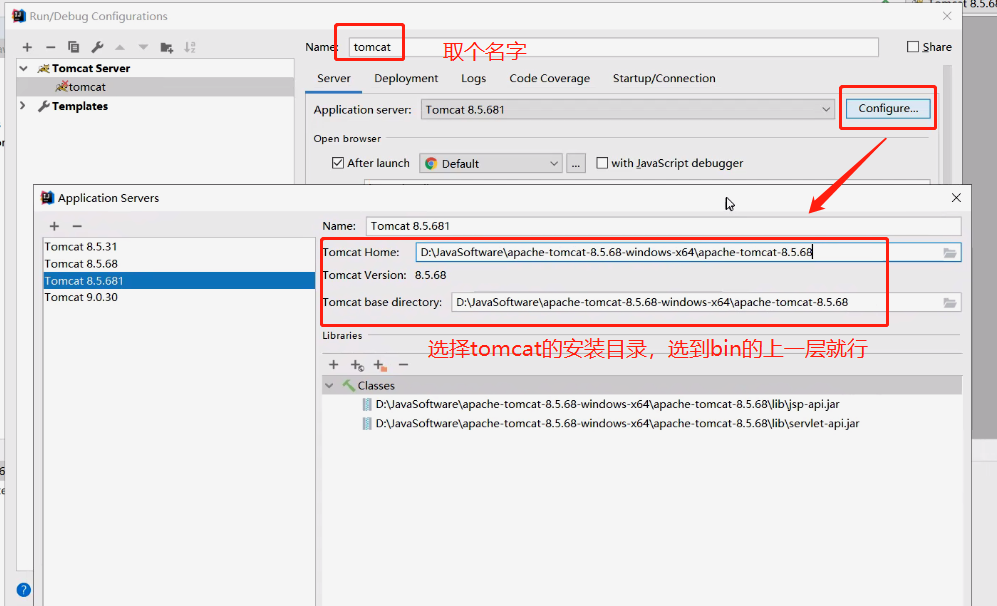Image resolution: width=997 pixels, height=606 pixels.
Task: Click the configuration Name field
Action: [613, 47]
